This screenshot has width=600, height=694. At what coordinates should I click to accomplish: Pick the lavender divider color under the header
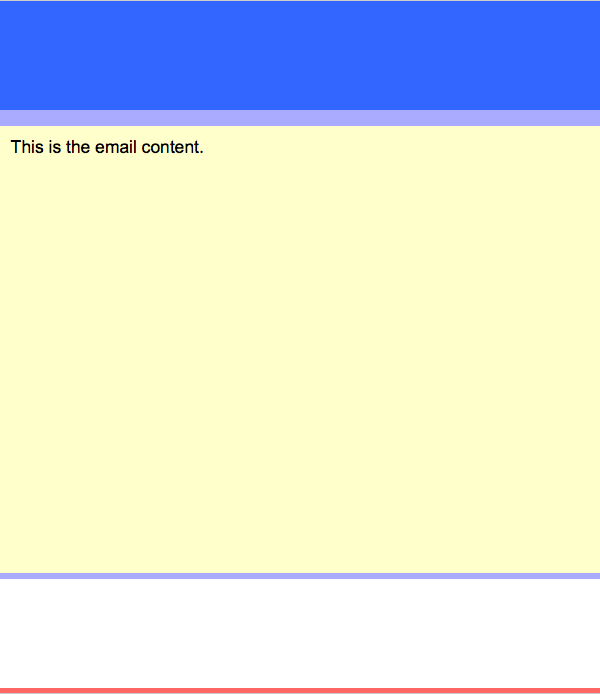(300, 118)
